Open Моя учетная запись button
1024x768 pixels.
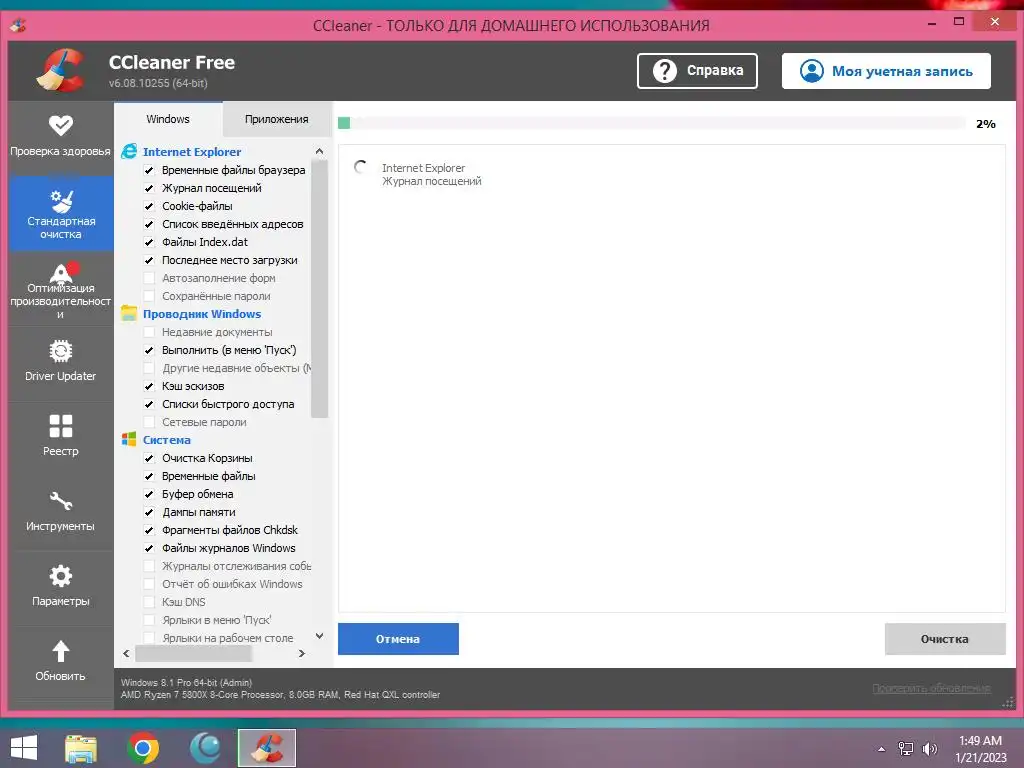pos(886,71)
